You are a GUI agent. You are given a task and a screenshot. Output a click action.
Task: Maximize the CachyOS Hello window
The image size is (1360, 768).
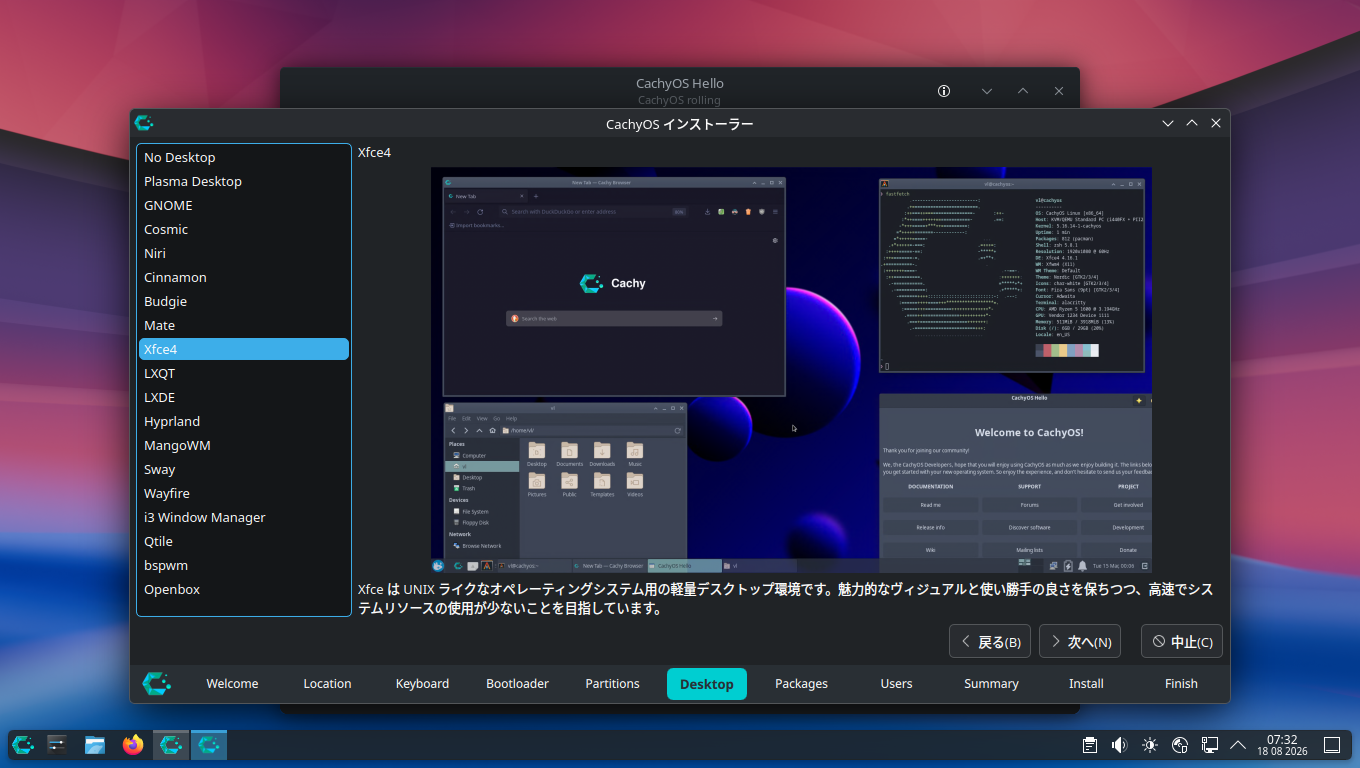[x=1023, y=91]
